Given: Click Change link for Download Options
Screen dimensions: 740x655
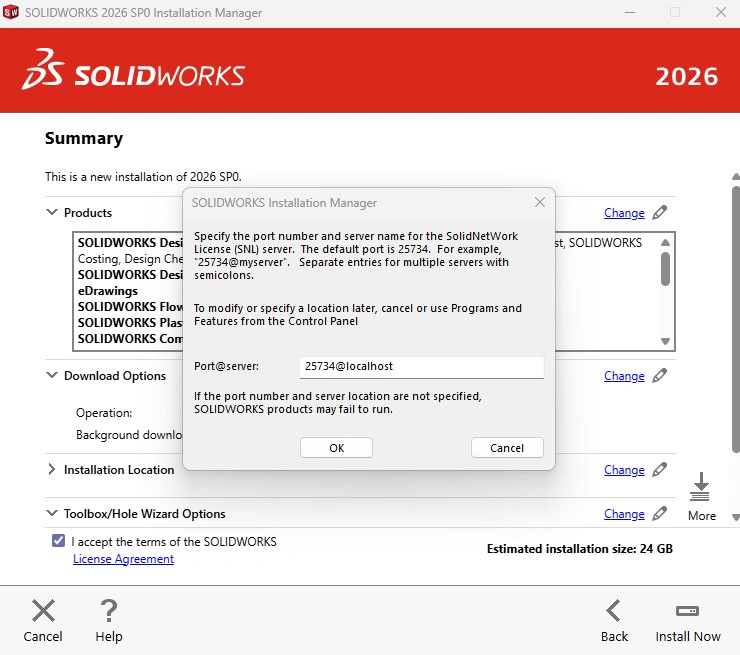Looking at the screenshot, I should point(624,376).
